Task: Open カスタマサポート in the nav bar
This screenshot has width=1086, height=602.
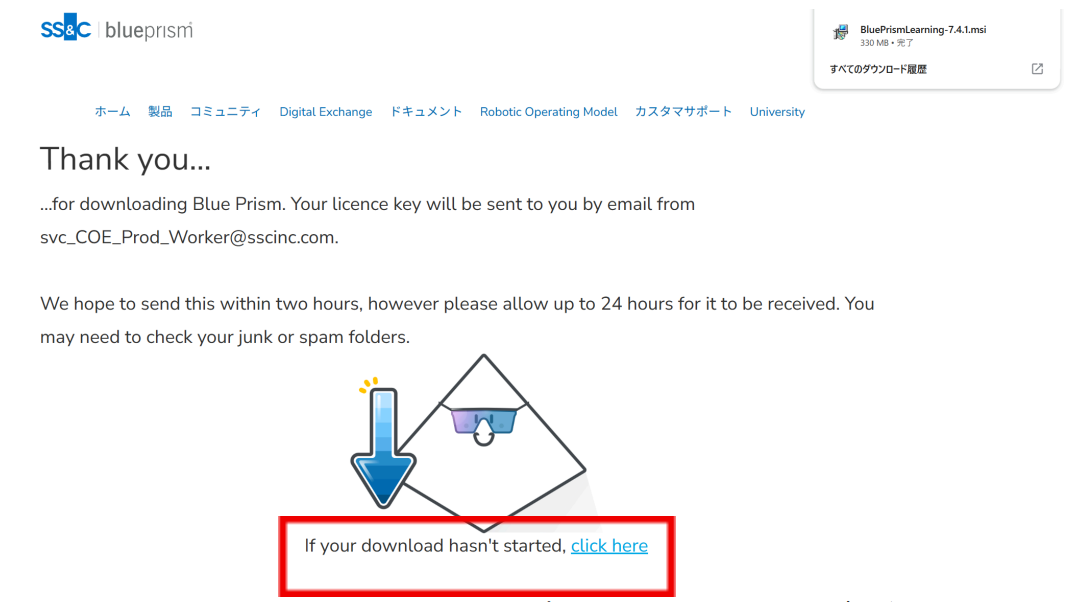Action: coord(684,112)
